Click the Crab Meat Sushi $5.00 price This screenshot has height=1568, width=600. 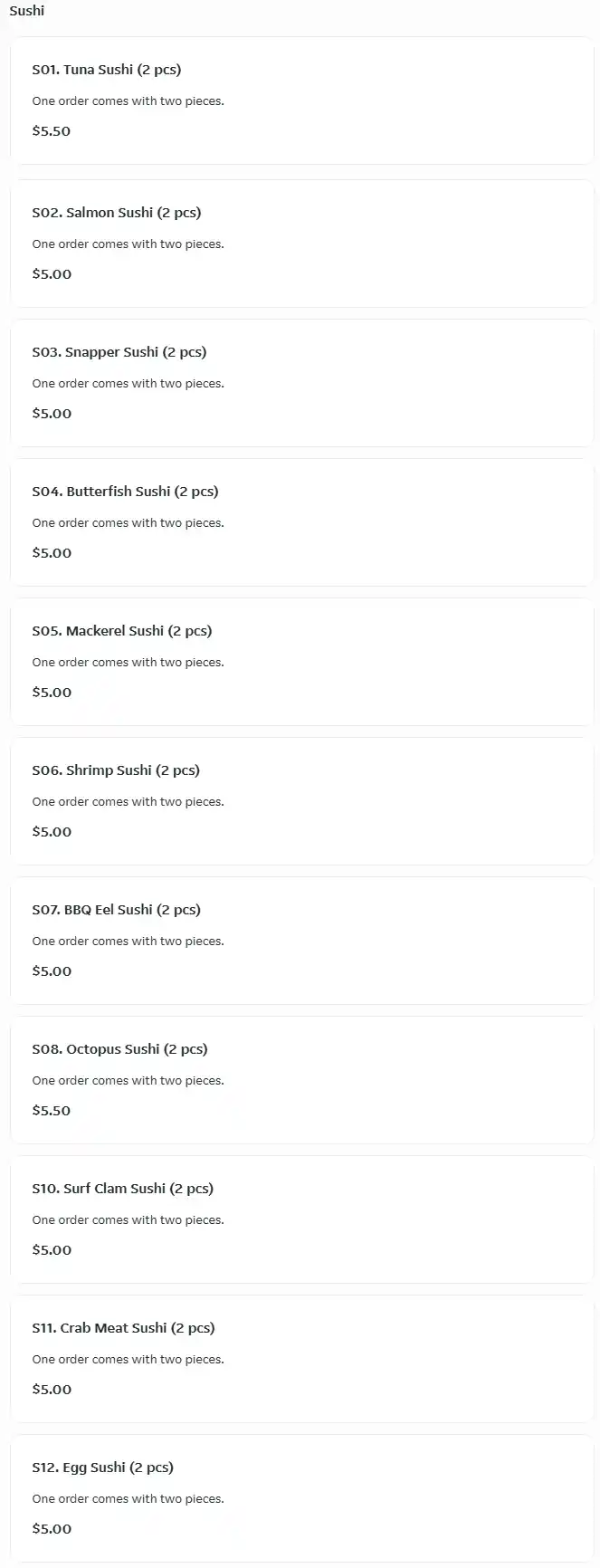pos(52,1390)
